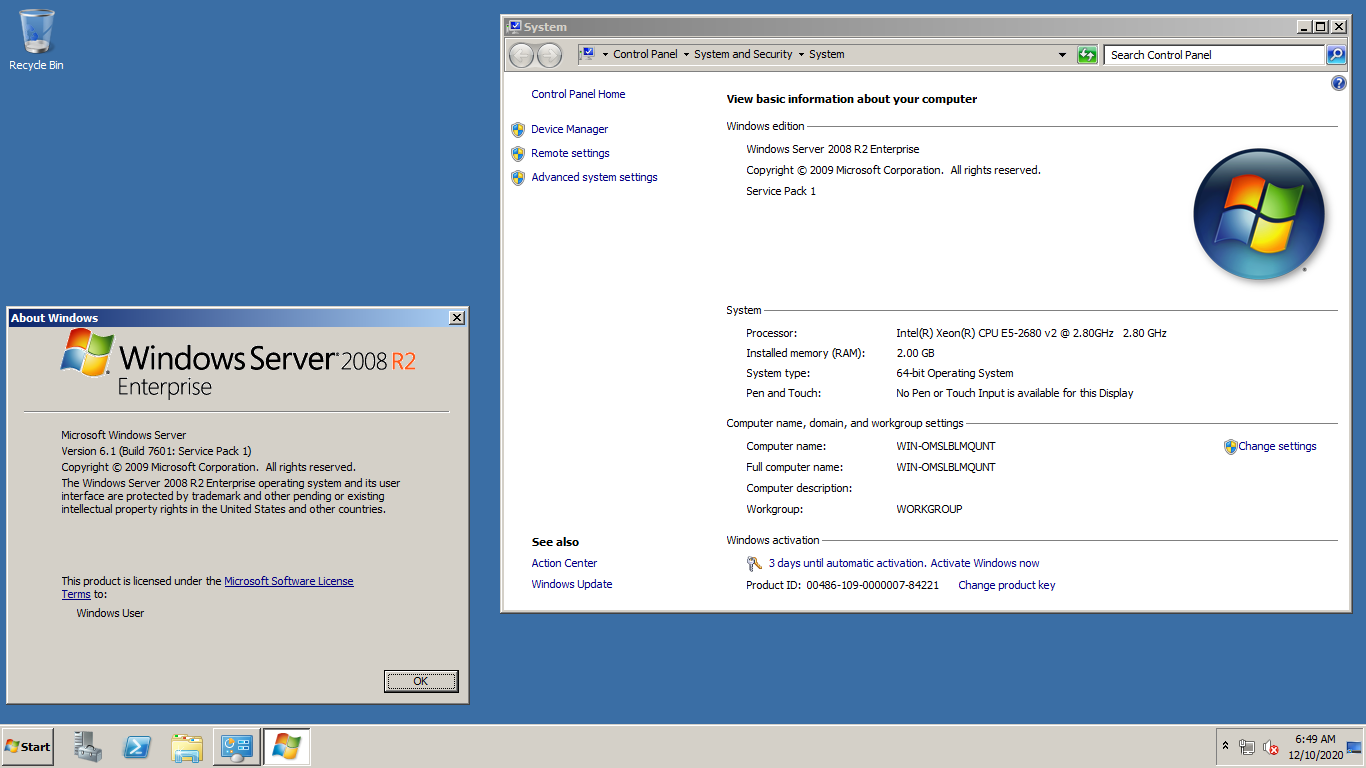Click the 'Microsoft Windows Server' line in About dialog

[x=124, y=435]
